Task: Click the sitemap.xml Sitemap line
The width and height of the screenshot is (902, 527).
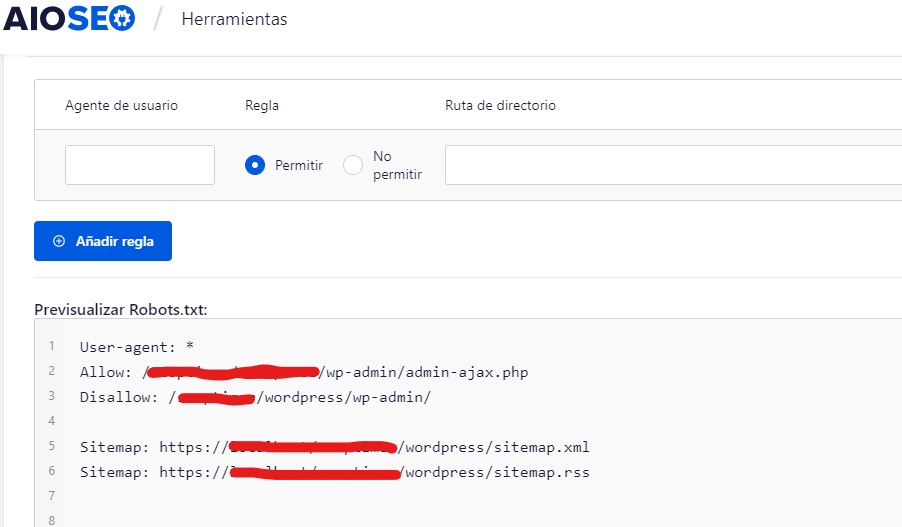Action: [x=334, y=447]
